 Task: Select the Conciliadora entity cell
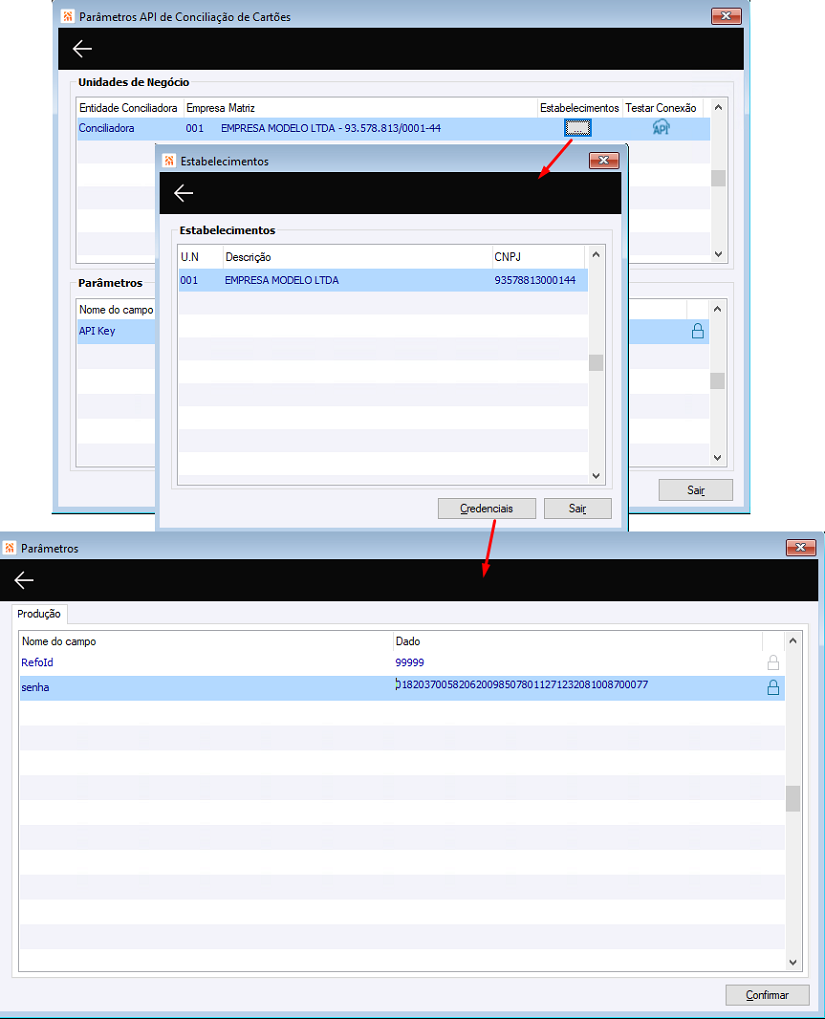coord(107,128)
